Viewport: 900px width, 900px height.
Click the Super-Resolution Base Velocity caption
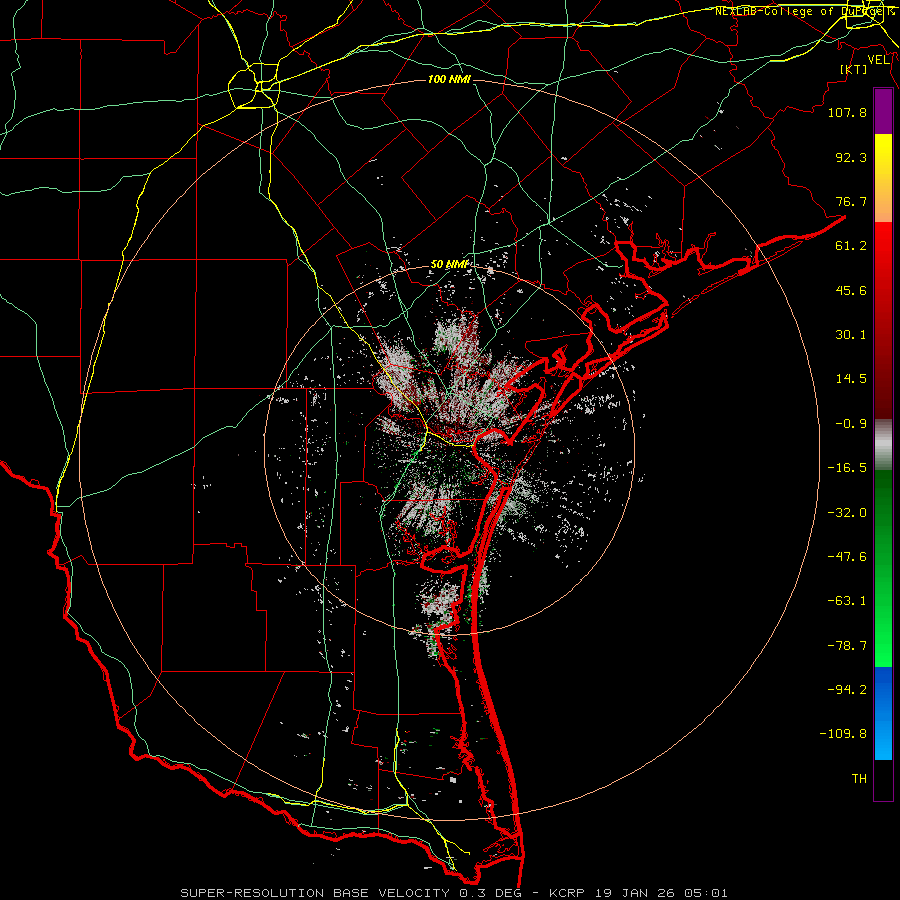click(x=453, y=893)
